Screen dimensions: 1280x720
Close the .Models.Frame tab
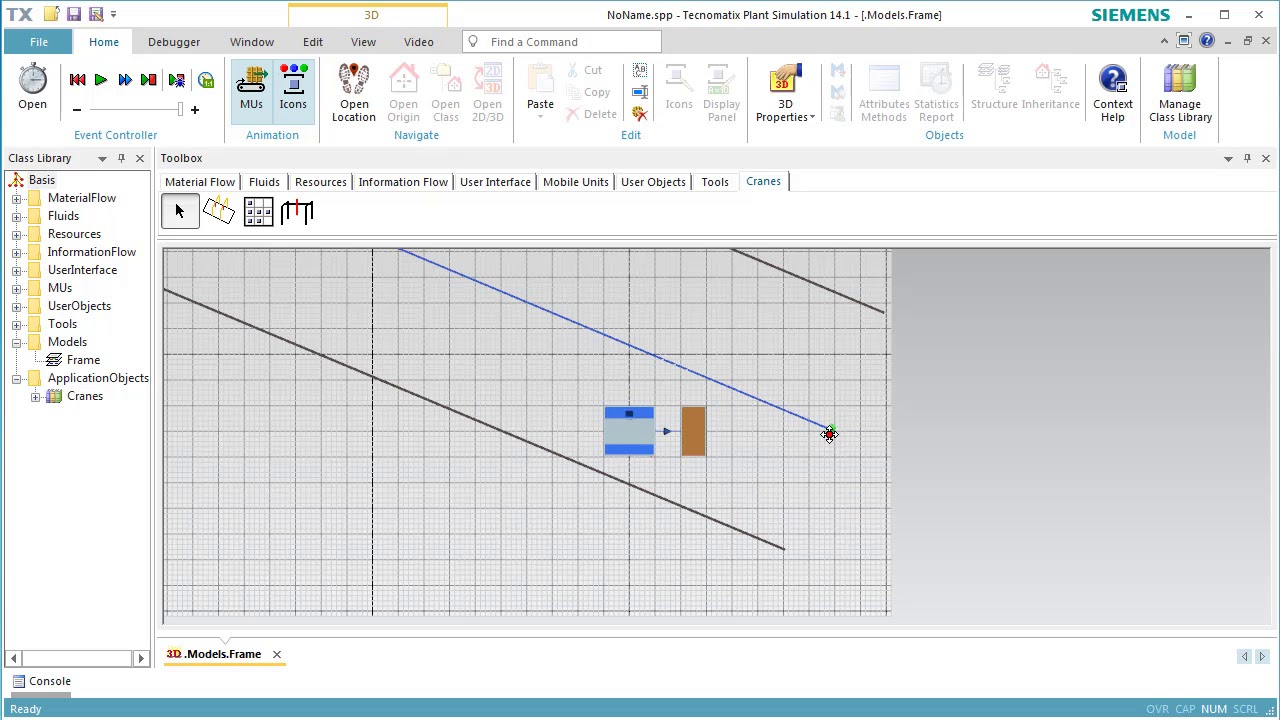277,654
